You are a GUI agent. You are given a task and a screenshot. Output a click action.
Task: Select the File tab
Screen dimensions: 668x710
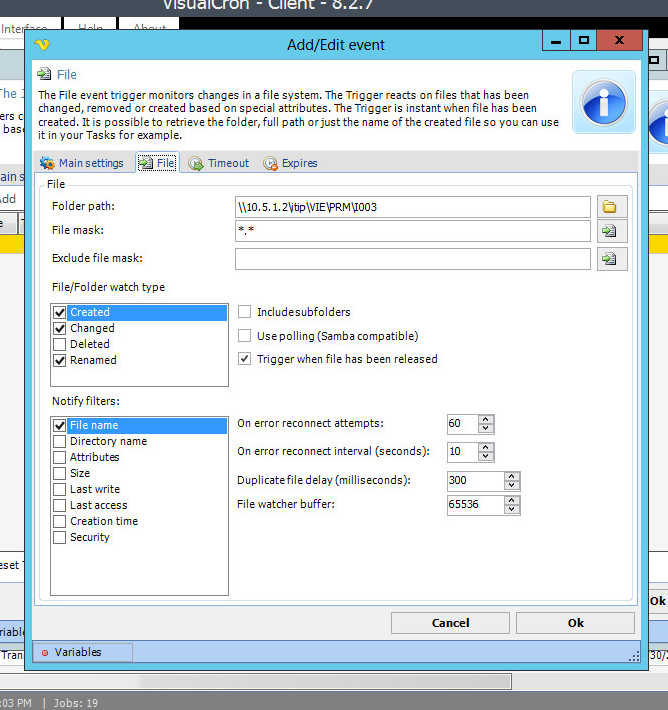click(157, 163)
